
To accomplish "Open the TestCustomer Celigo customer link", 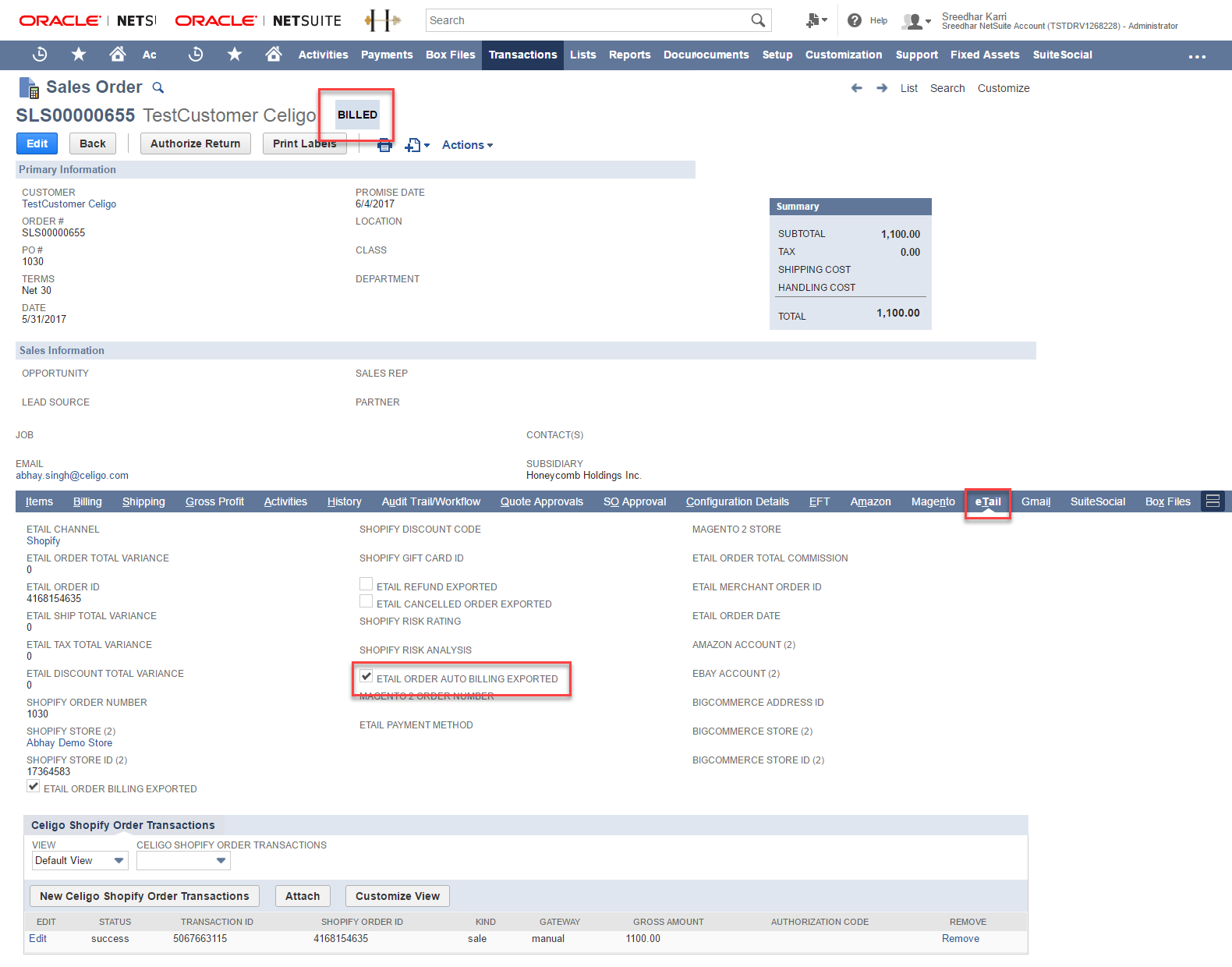I will coord(69,204).
